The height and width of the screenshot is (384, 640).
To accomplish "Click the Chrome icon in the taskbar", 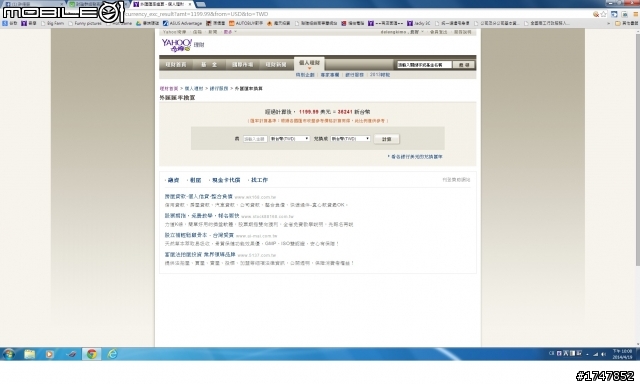I will pyautogui.click(x=92, y=353).
